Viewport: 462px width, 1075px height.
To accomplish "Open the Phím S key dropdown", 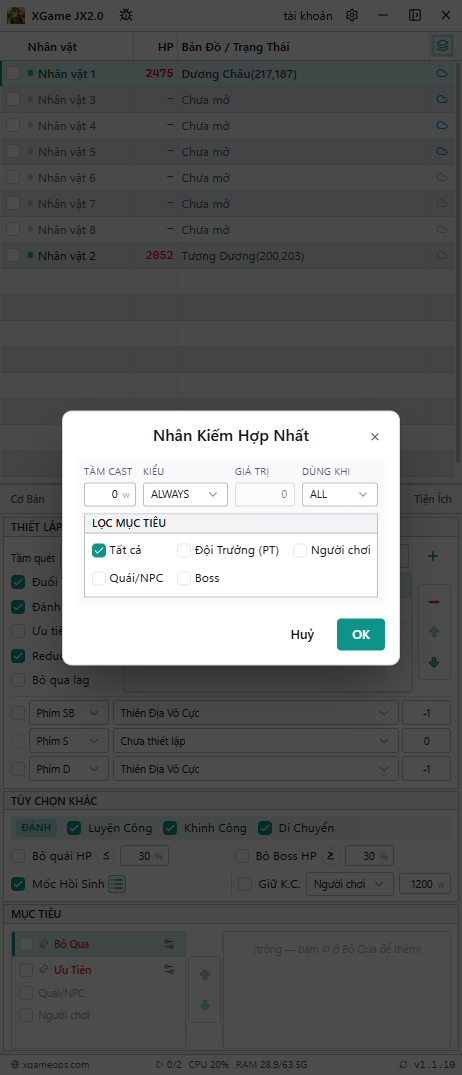I will (69, 741).
